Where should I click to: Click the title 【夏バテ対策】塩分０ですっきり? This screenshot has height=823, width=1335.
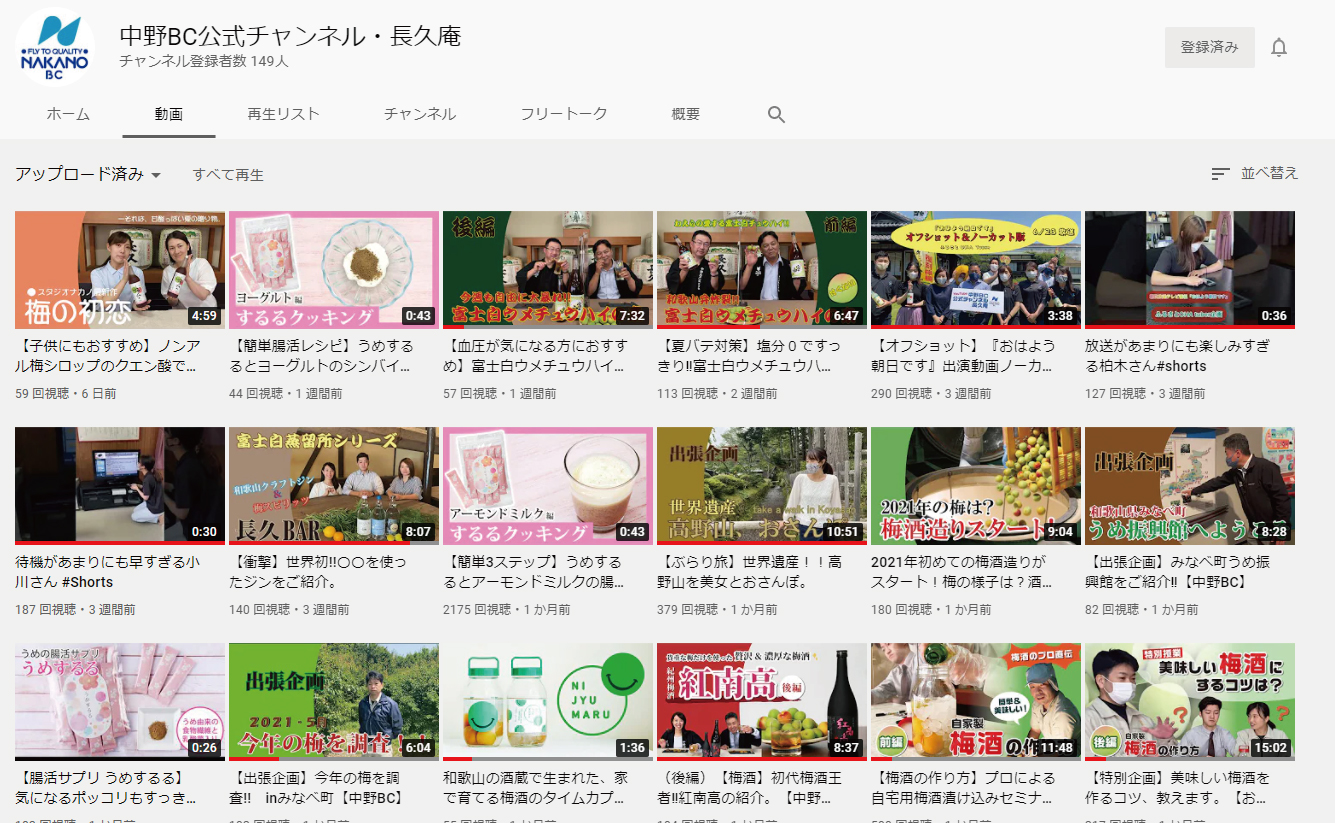point(750,356)
